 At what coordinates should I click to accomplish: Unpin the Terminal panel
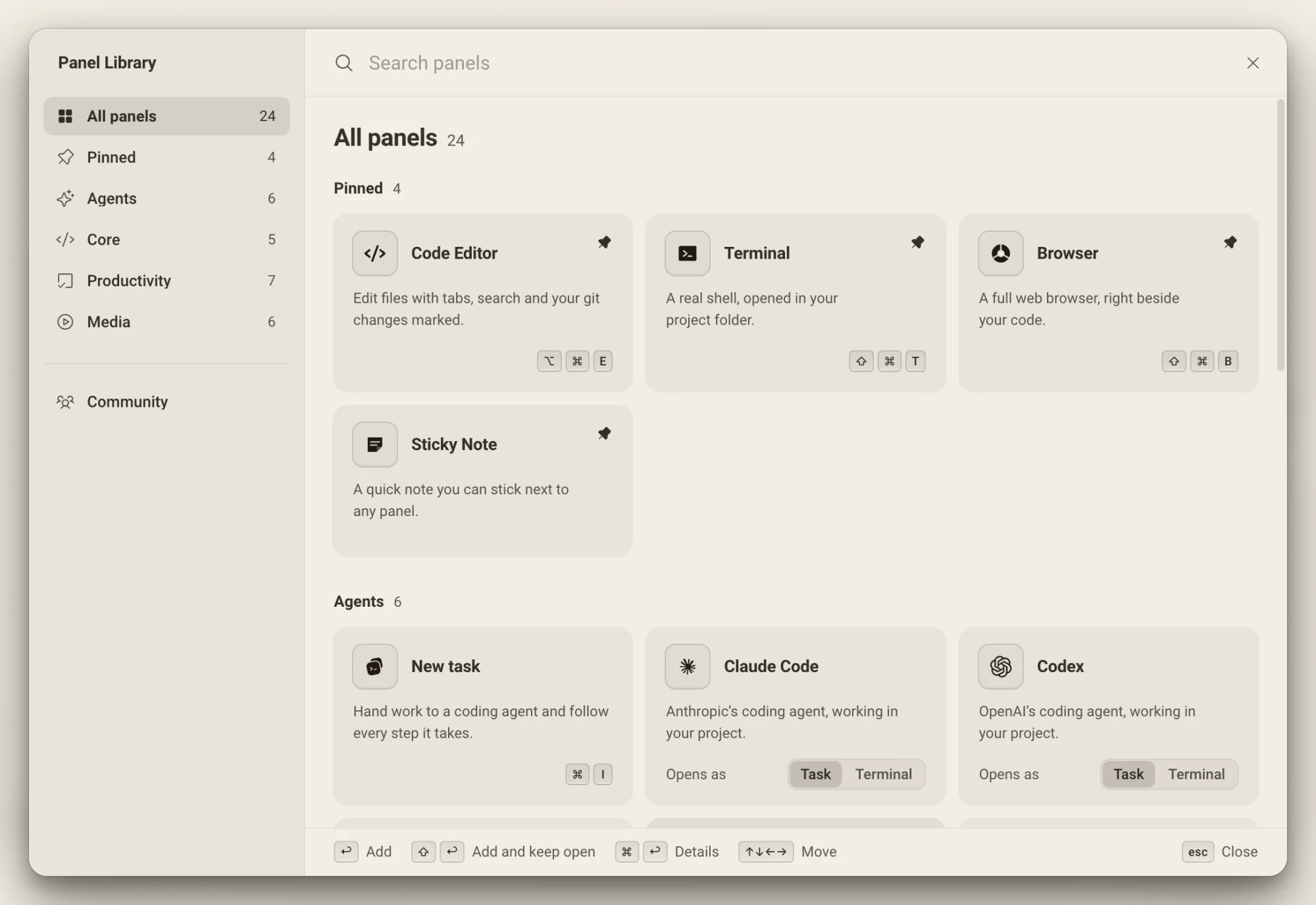[x=917, y=242]
